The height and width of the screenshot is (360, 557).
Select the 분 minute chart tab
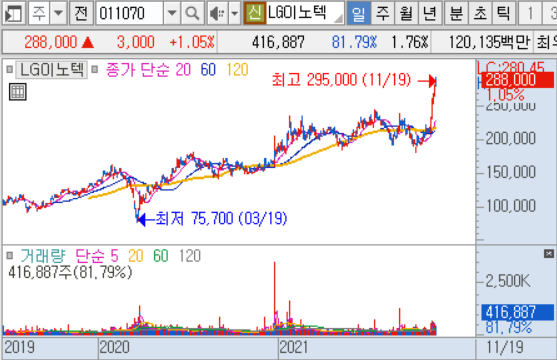tap(456, 14)
